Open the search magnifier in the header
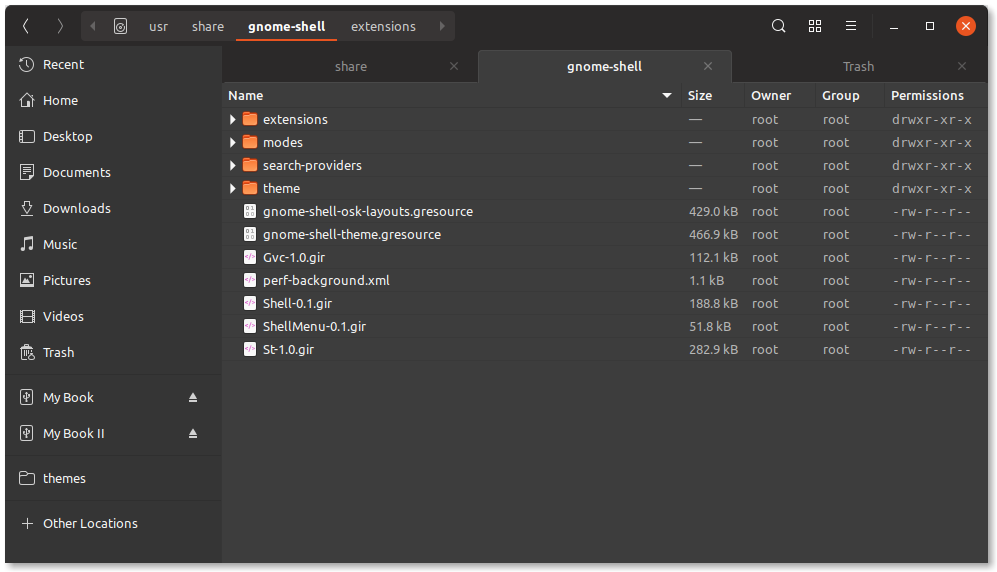This screenshot has height=572, width=997. coord(778,26)
